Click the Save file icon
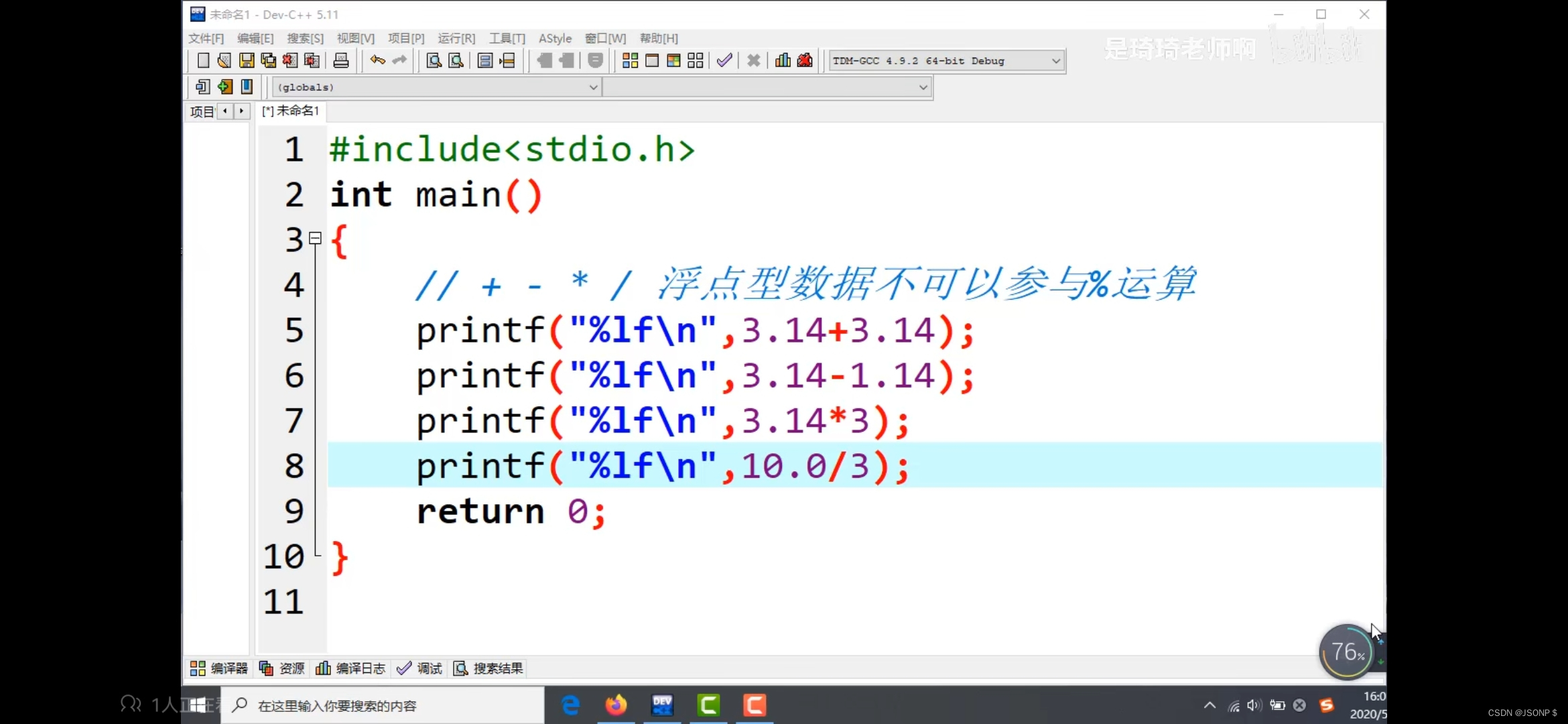Viewport: 1568px width, 724px height. (x=247, y=61)
